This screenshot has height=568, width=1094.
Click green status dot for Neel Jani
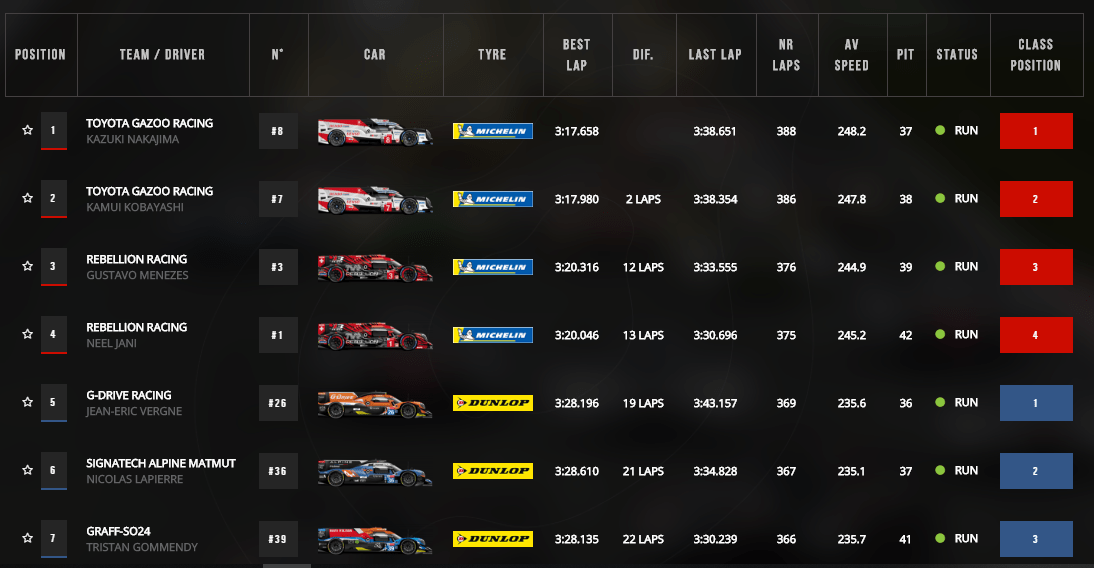[940, 334]
